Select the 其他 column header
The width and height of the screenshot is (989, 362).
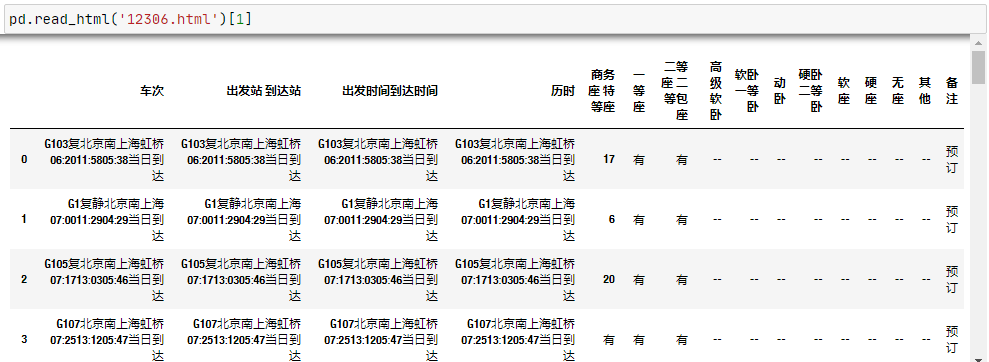point(925,91)
